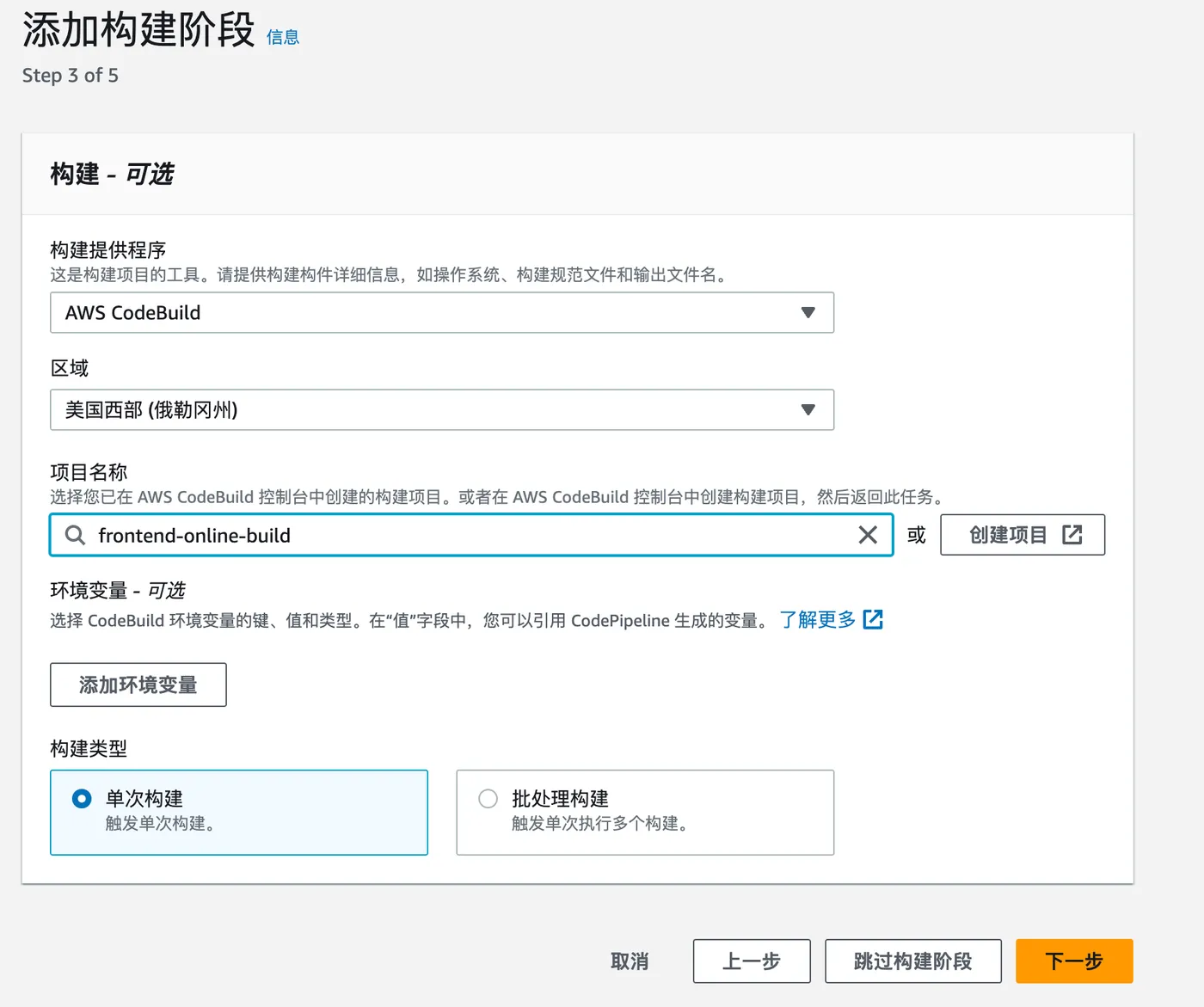Open the AWS CodeBuild provider selector

(430, 313)
